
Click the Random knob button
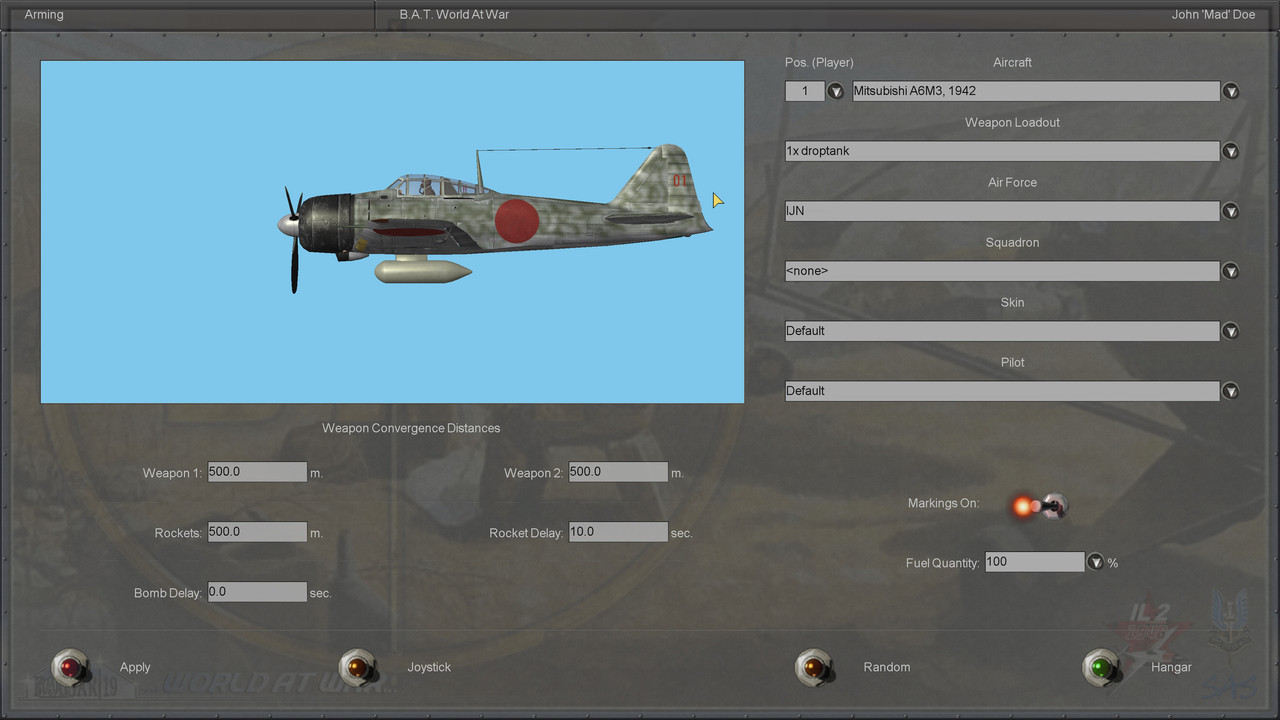click(x=814, y=667)
